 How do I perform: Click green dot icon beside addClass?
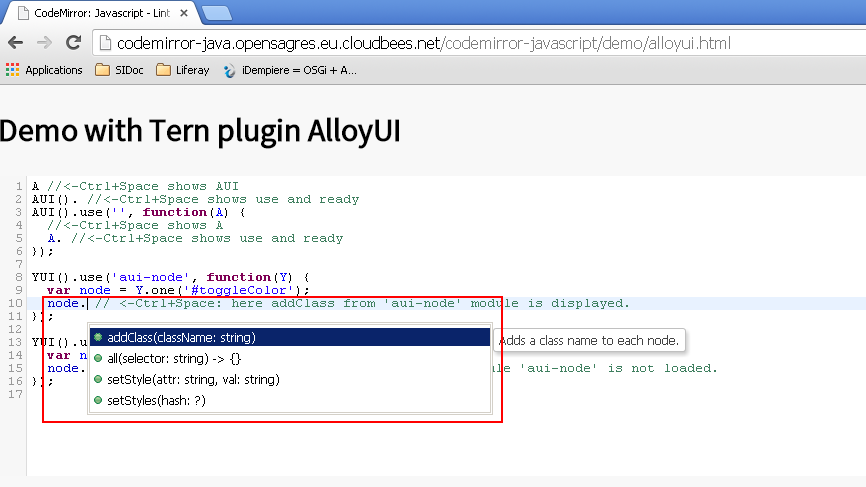tap(98, 337)
